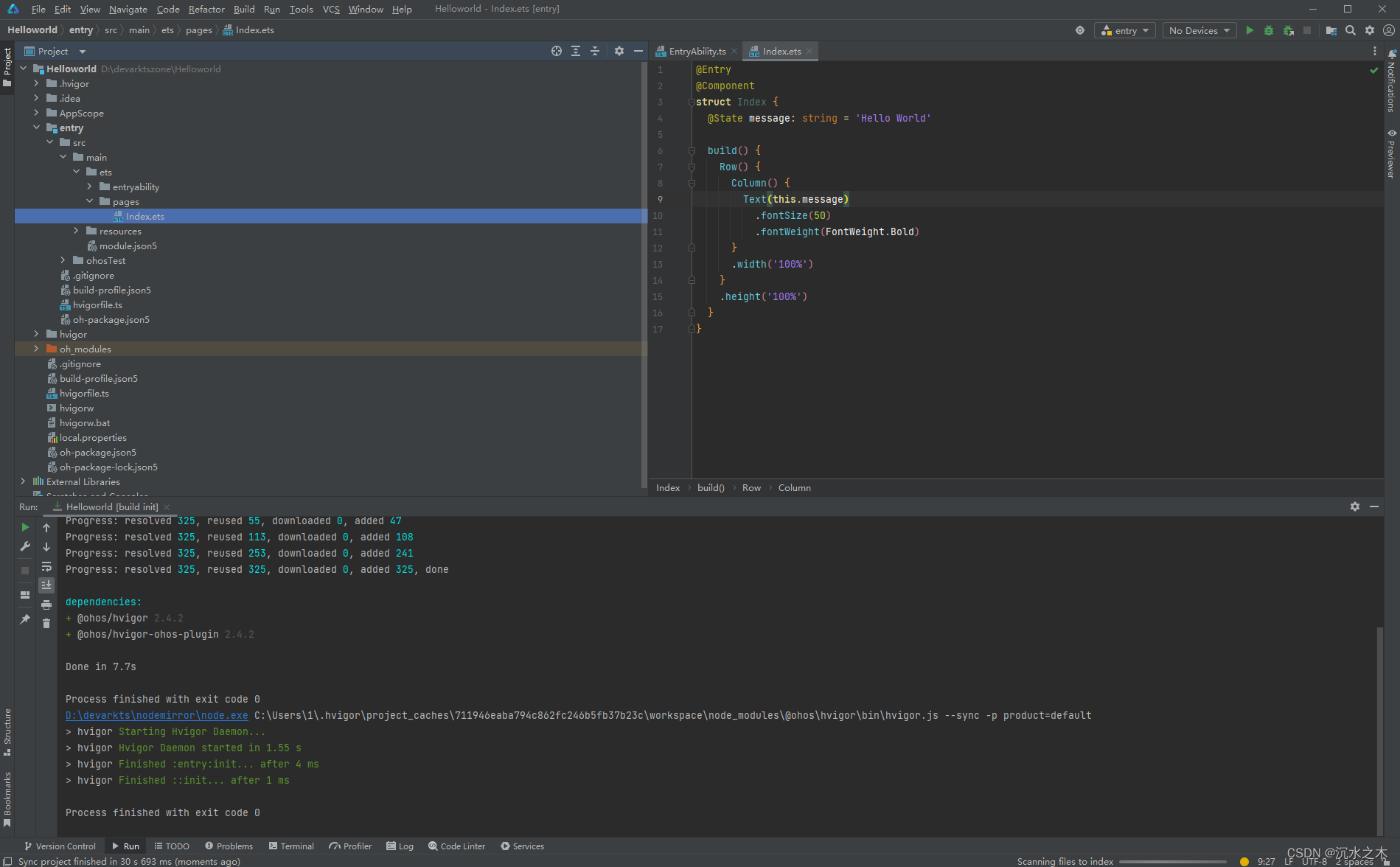Click the node.exe path link in console
Screen dimensions: 1400x867
[156, 715]
